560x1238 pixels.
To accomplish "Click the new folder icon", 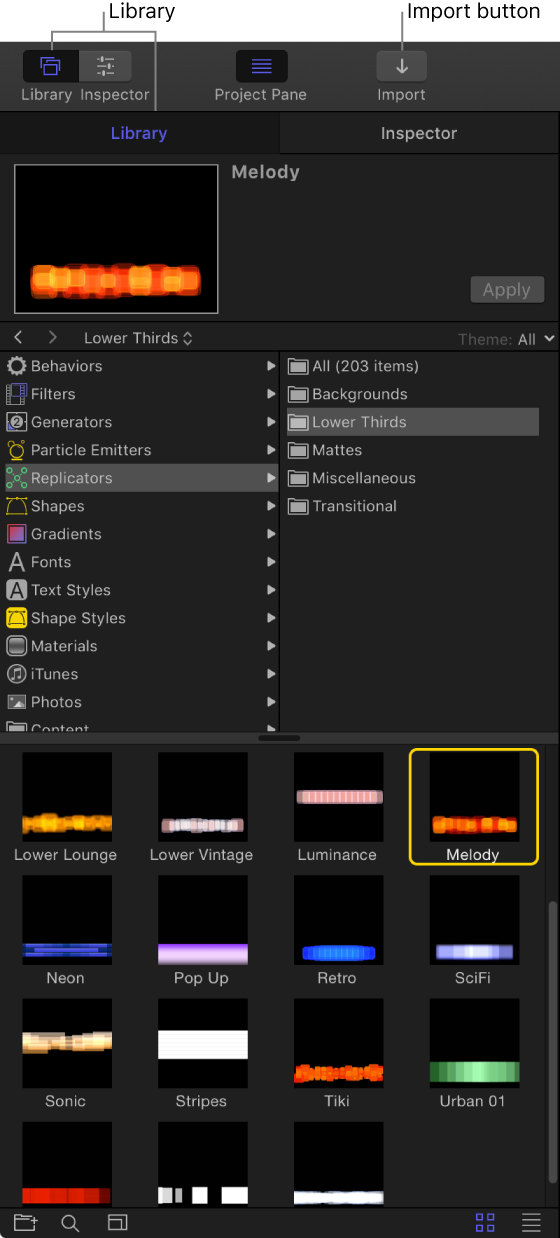I will (25, 1222).
